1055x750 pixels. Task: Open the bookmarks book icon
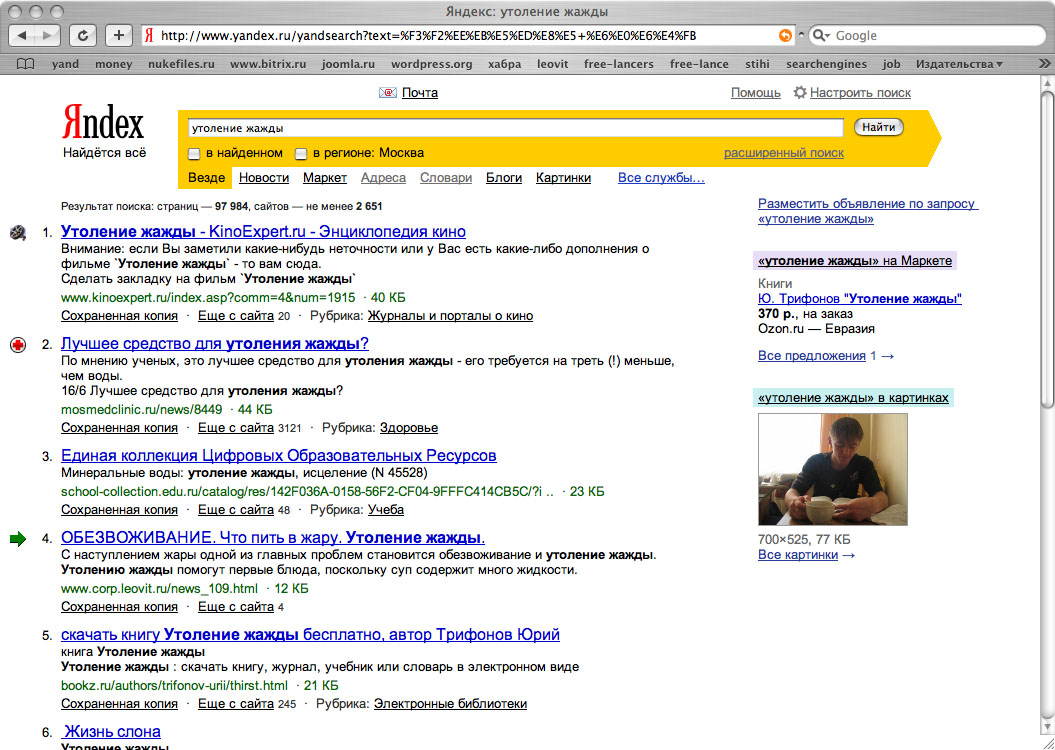click(25, 64)
